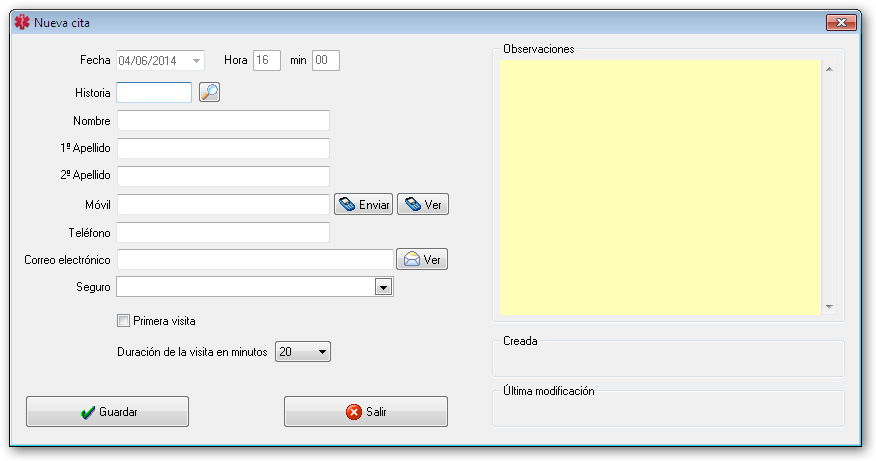Click the Teléfono input field
Viewport: 876px width, 461px height.
click(223, 232)
